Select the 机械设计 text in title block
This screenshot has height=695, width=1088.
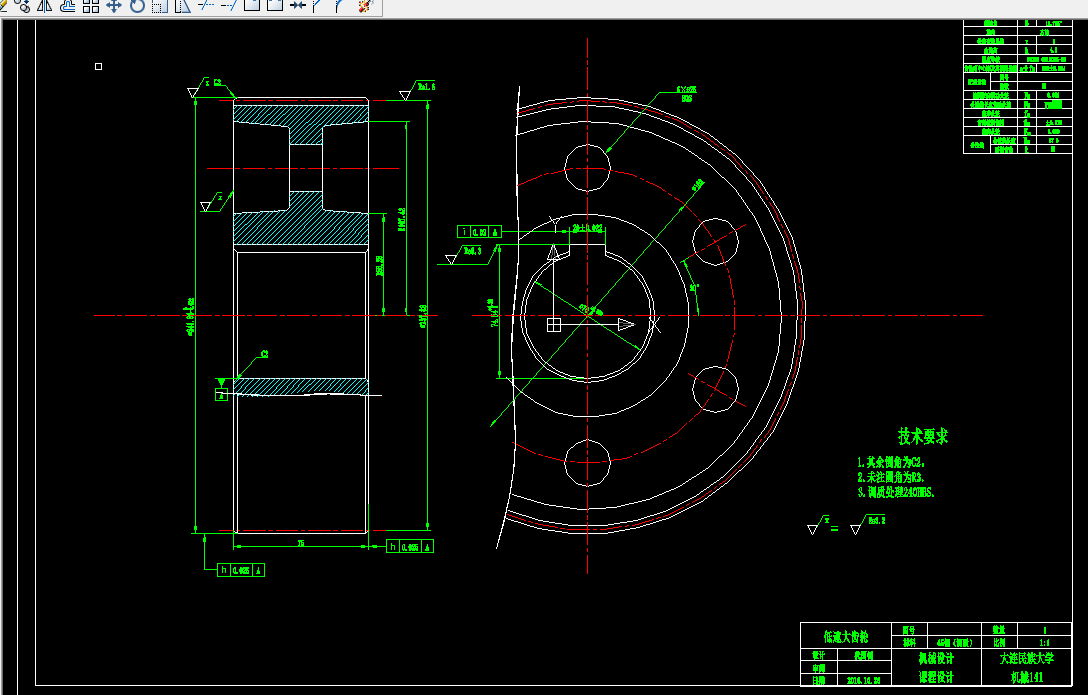pos(936,658)
